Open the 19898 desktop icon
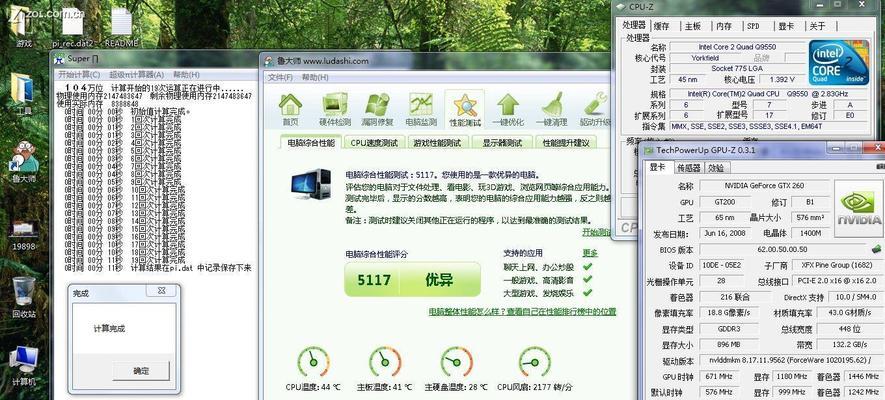885x400 pixels. (x=23, y=234)
